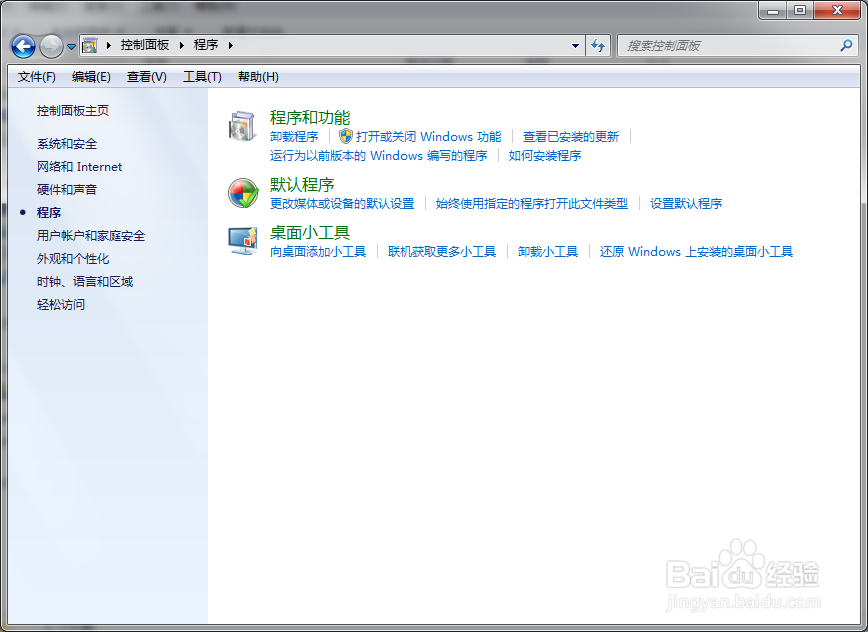Viewport: 868px width, 632px height.
Task: Open the 帮助(H) menu
Action: click(x=259, y=77)
